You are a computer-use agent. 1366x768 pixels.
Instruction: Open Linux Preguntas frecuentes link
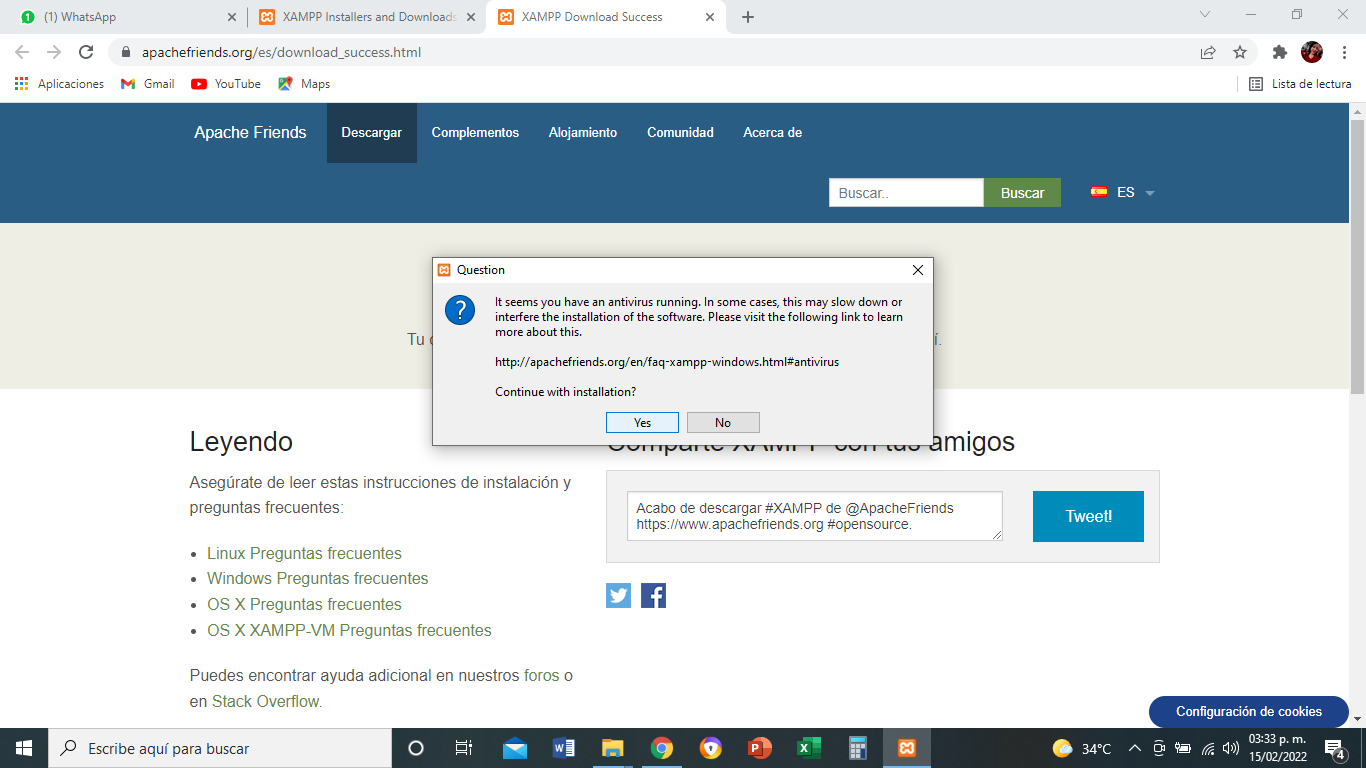click(304, 553)
